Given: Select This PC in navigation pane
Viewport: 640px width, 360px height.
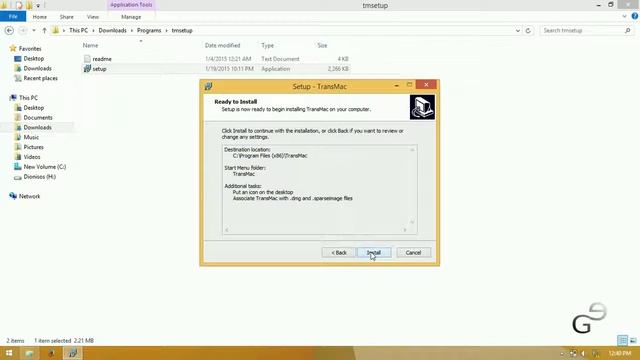Looking at the screenshot, I should coord(28,98).
